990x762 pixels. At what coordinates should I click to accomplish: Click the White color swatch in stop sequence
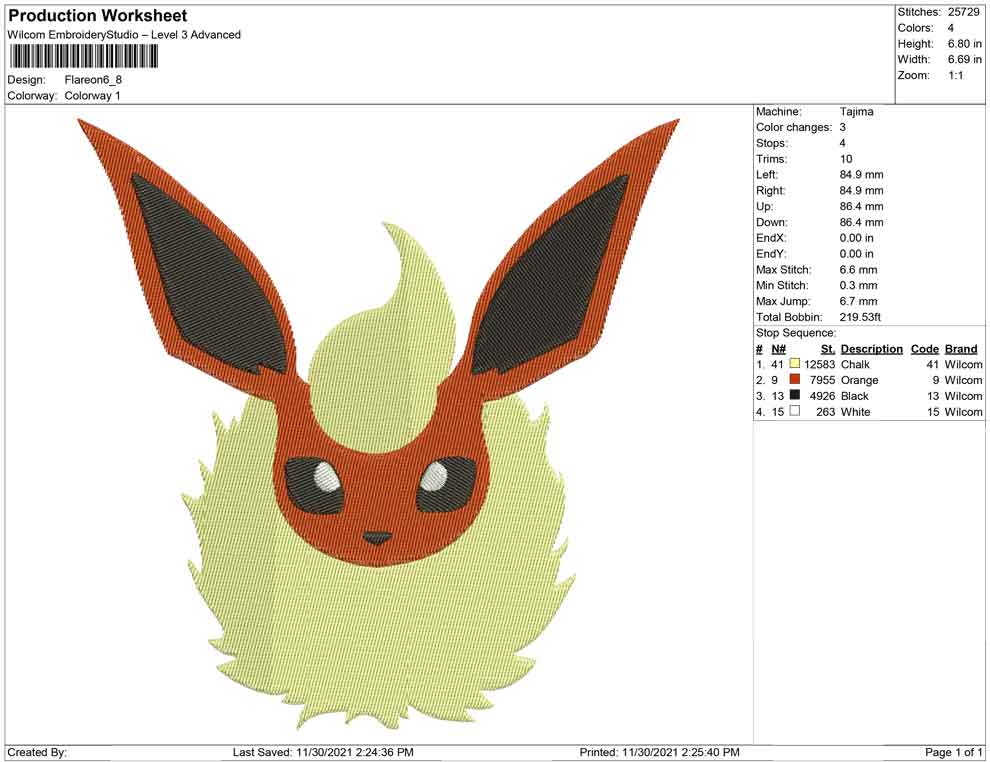[795, 411]
